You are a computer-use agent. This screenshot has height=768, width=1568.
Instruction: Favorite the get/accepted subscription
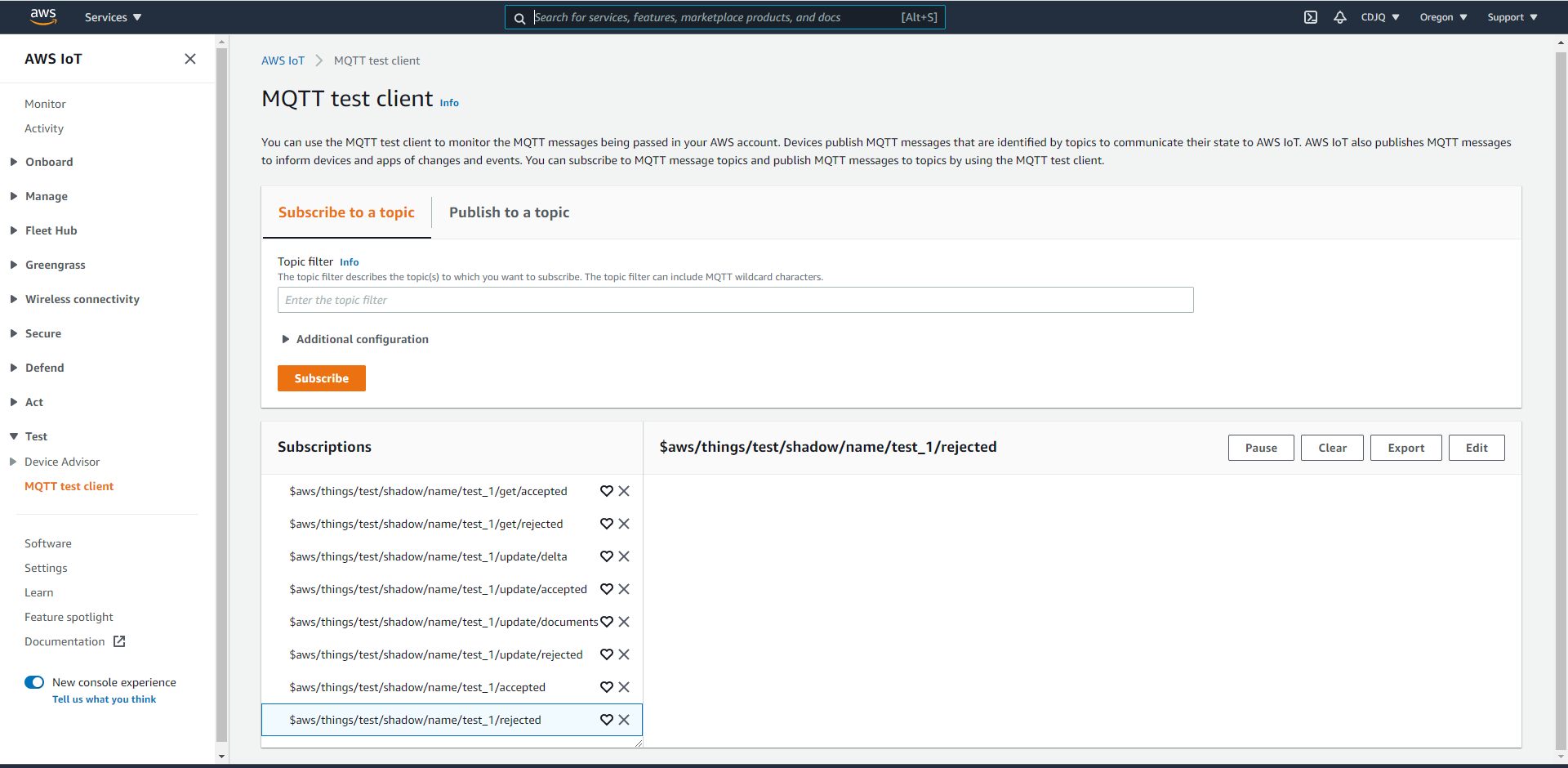(x=607, y=491)
